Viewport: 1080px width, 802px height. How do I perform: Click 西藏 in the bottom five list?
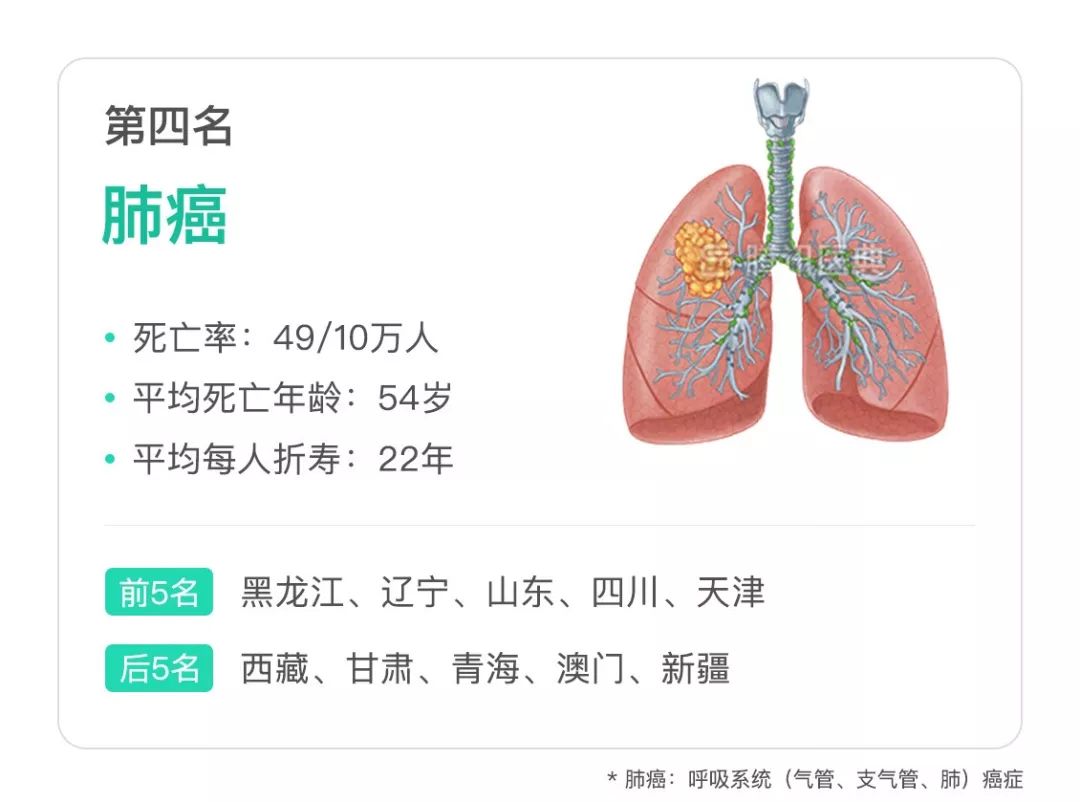274,668
